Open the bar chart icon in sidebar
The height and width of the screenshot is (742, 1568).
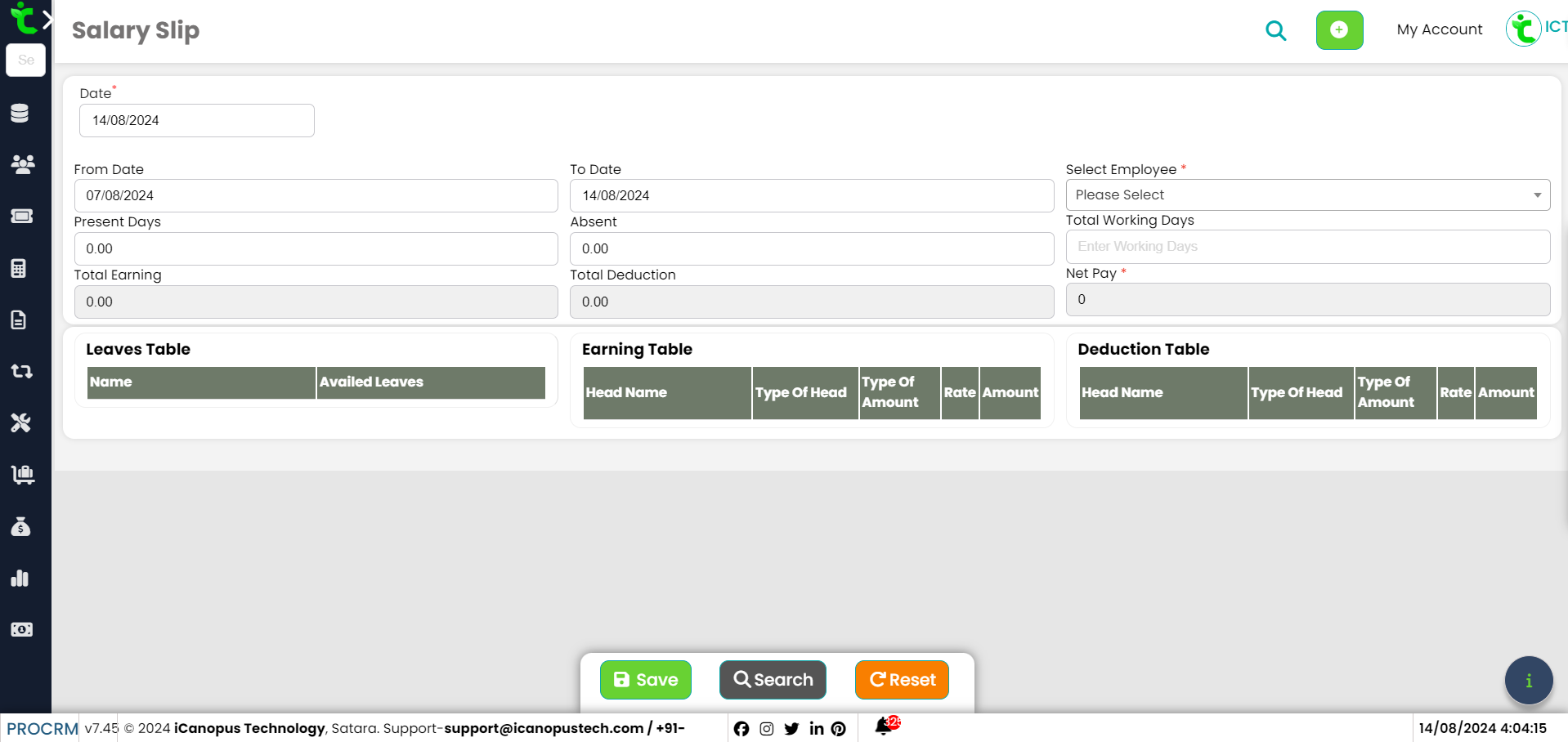[x=20, y=579]
